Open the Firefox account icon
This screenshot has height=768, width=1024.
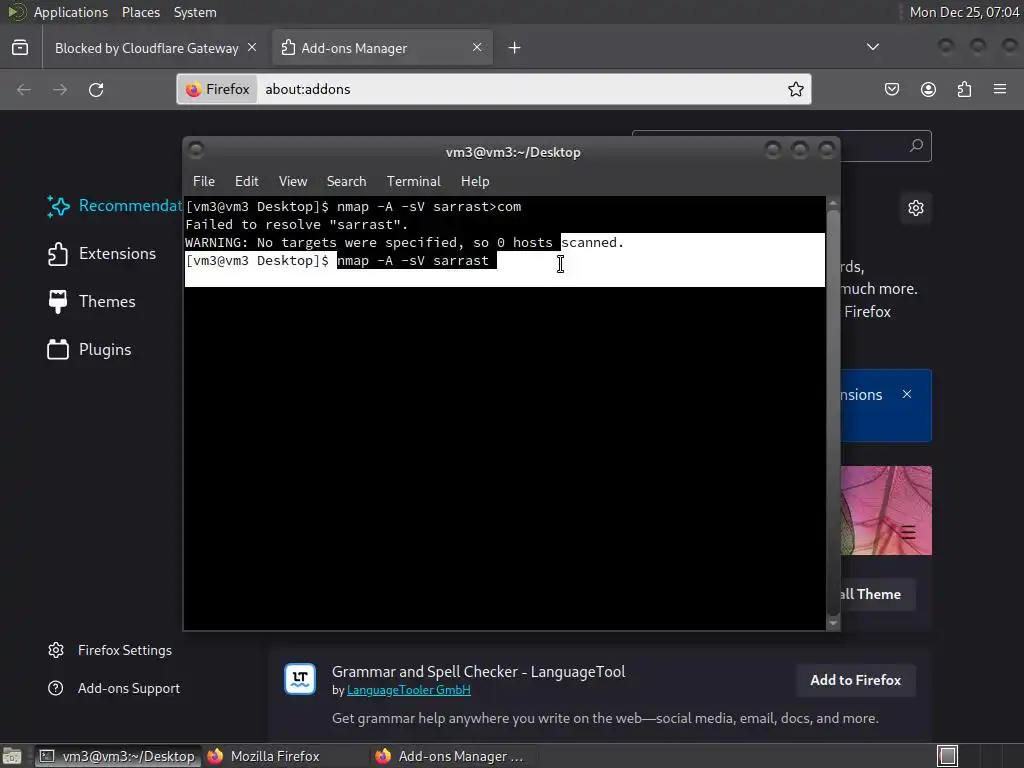click(928, 89)
